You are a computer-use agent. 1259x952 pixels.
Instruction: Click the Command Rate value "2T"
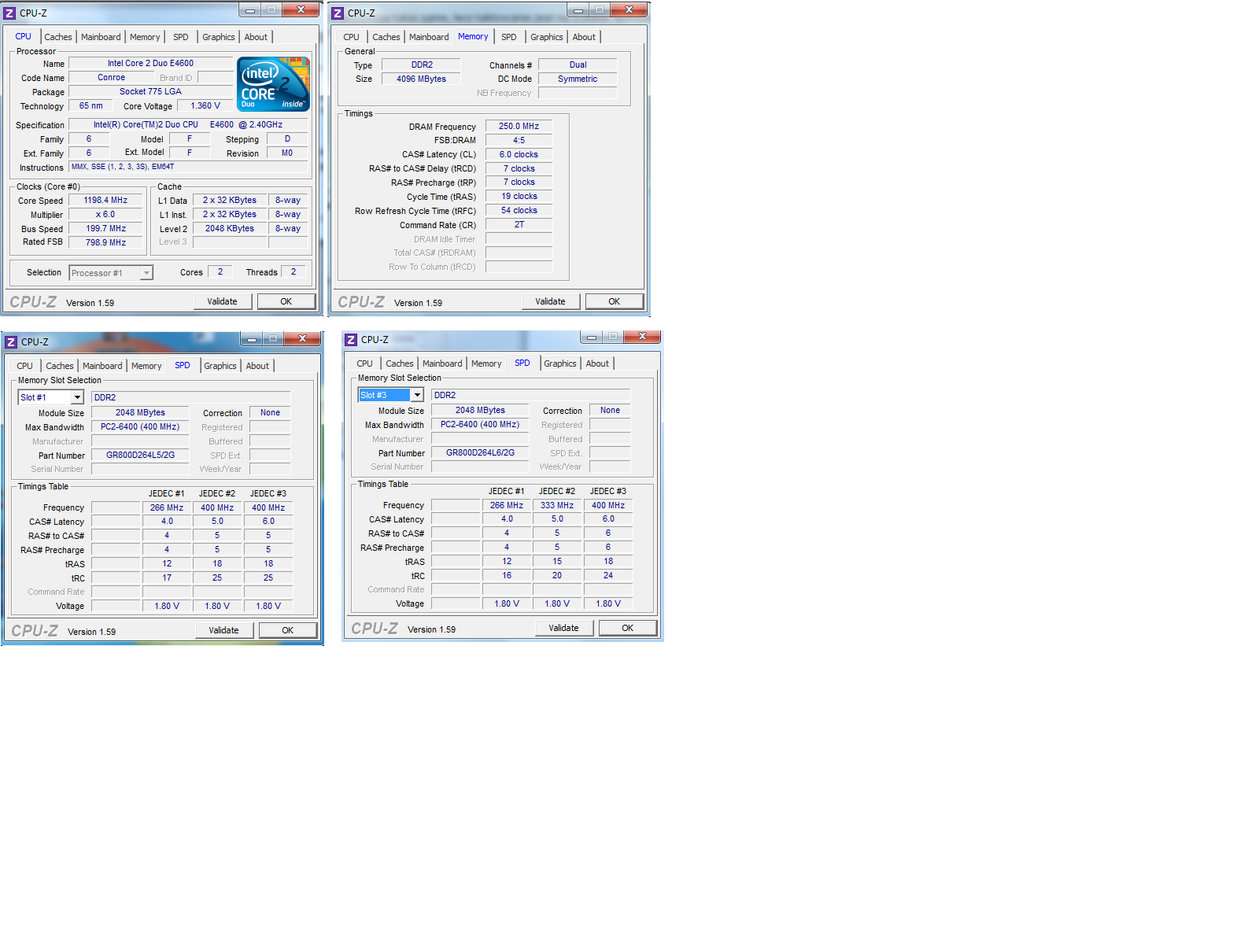point(519,225)
